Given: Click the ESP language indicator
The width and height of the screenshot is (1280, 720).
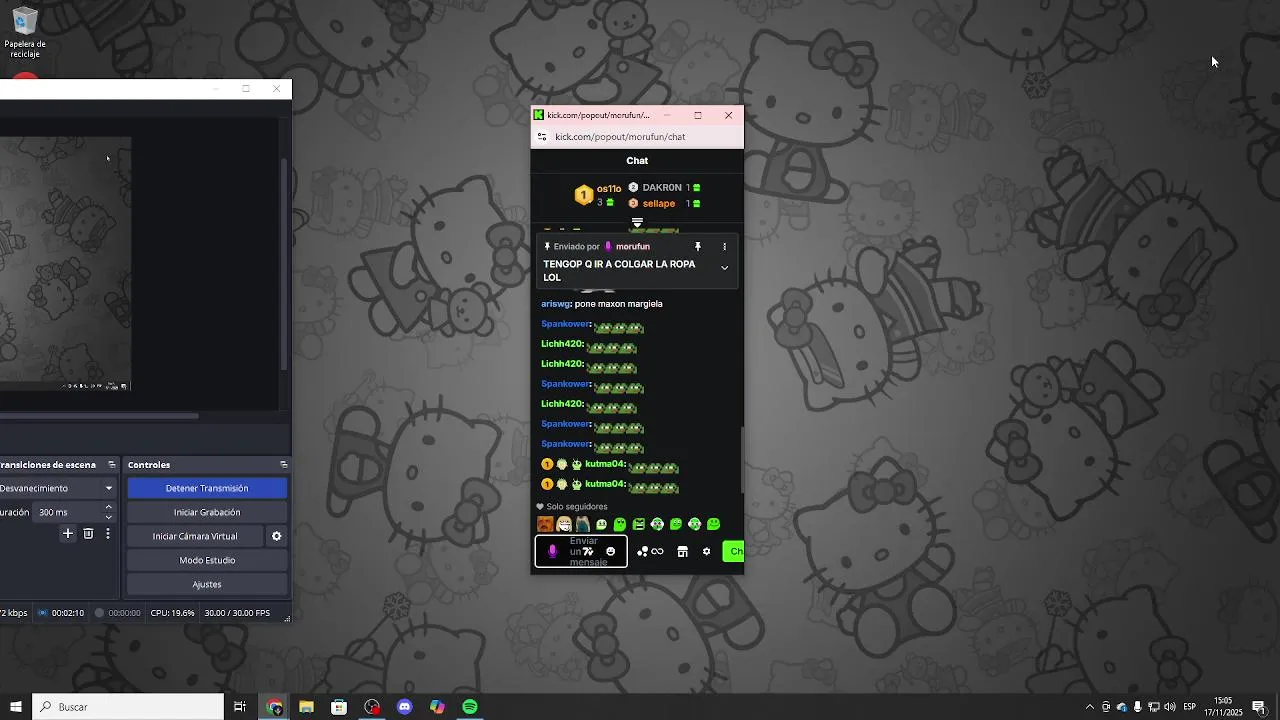Looking at the screenshot, I should (1189, 707).
